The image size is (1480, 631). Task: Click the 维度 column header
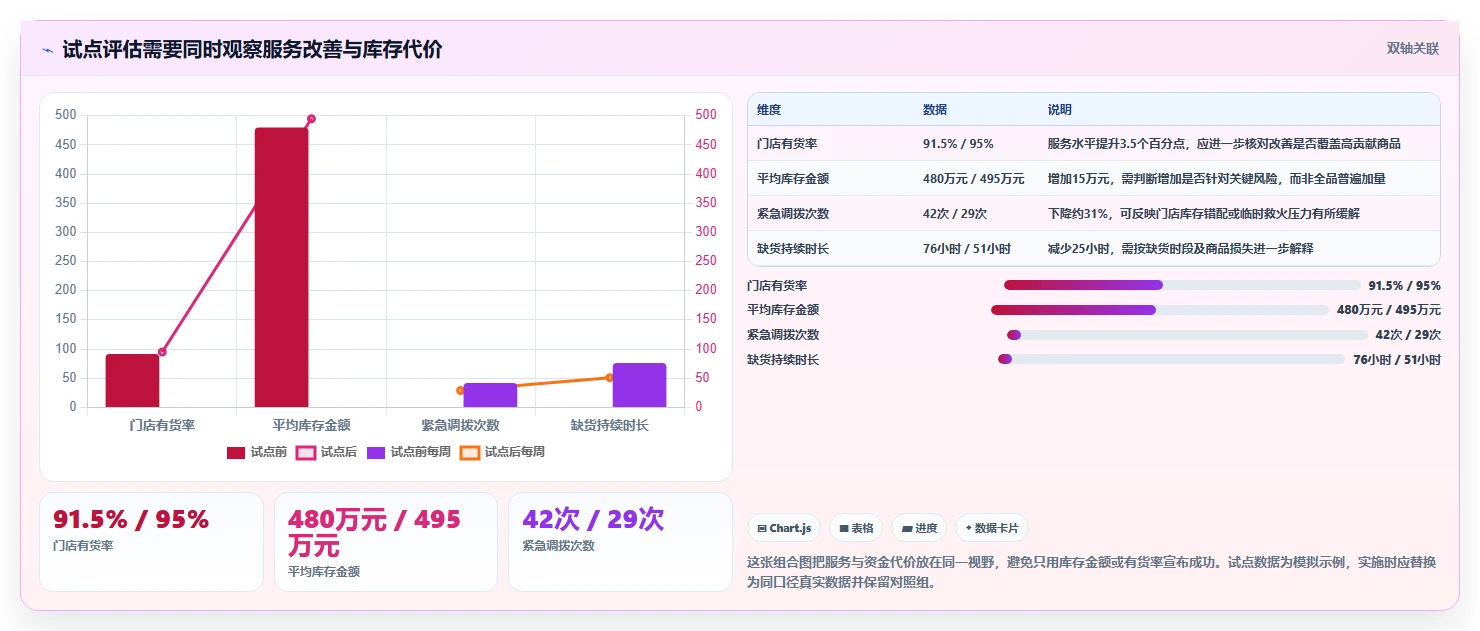click(769, 110)
